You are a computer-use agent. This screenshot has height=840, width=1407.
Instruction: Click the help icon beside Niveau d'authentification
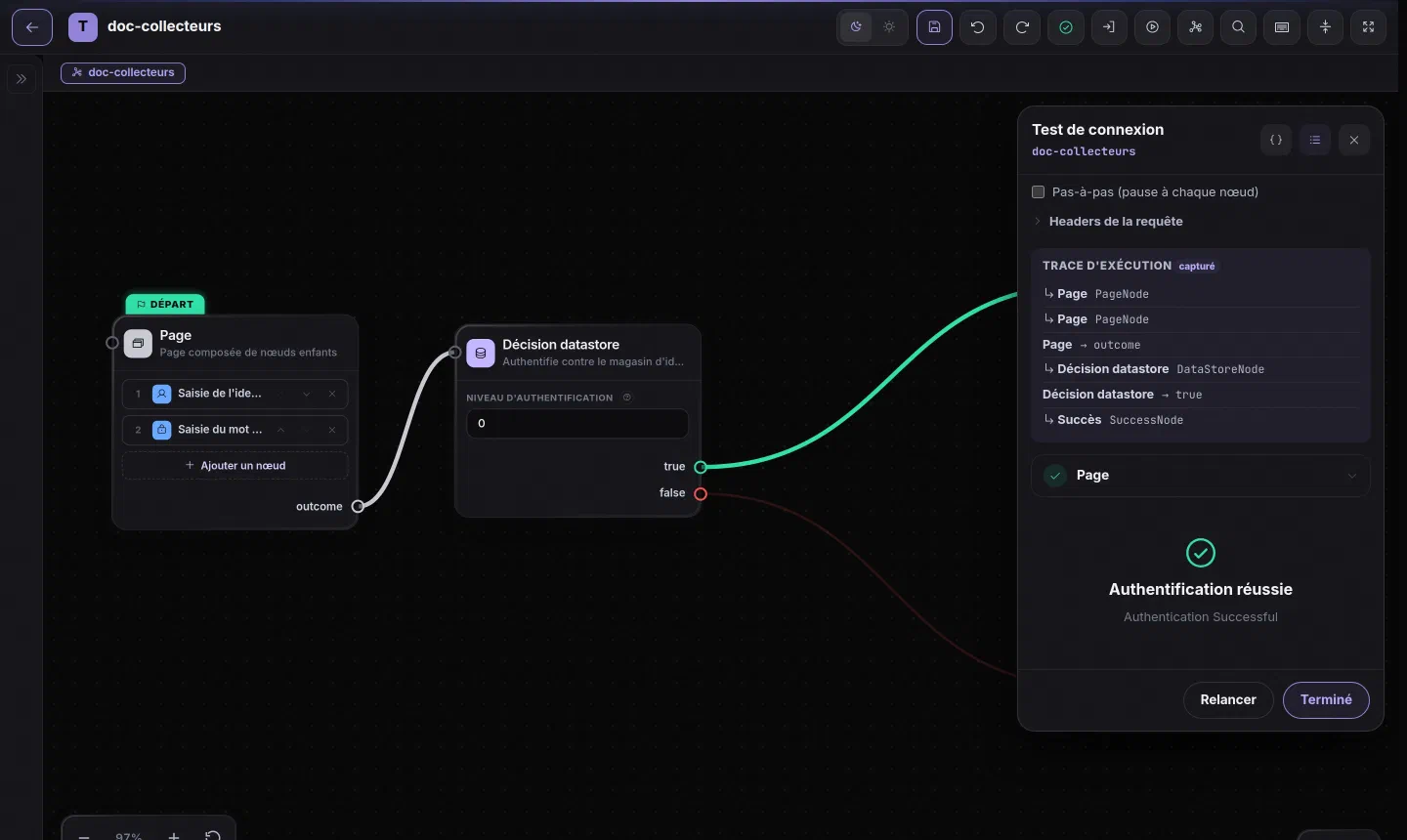pos(627,398)
